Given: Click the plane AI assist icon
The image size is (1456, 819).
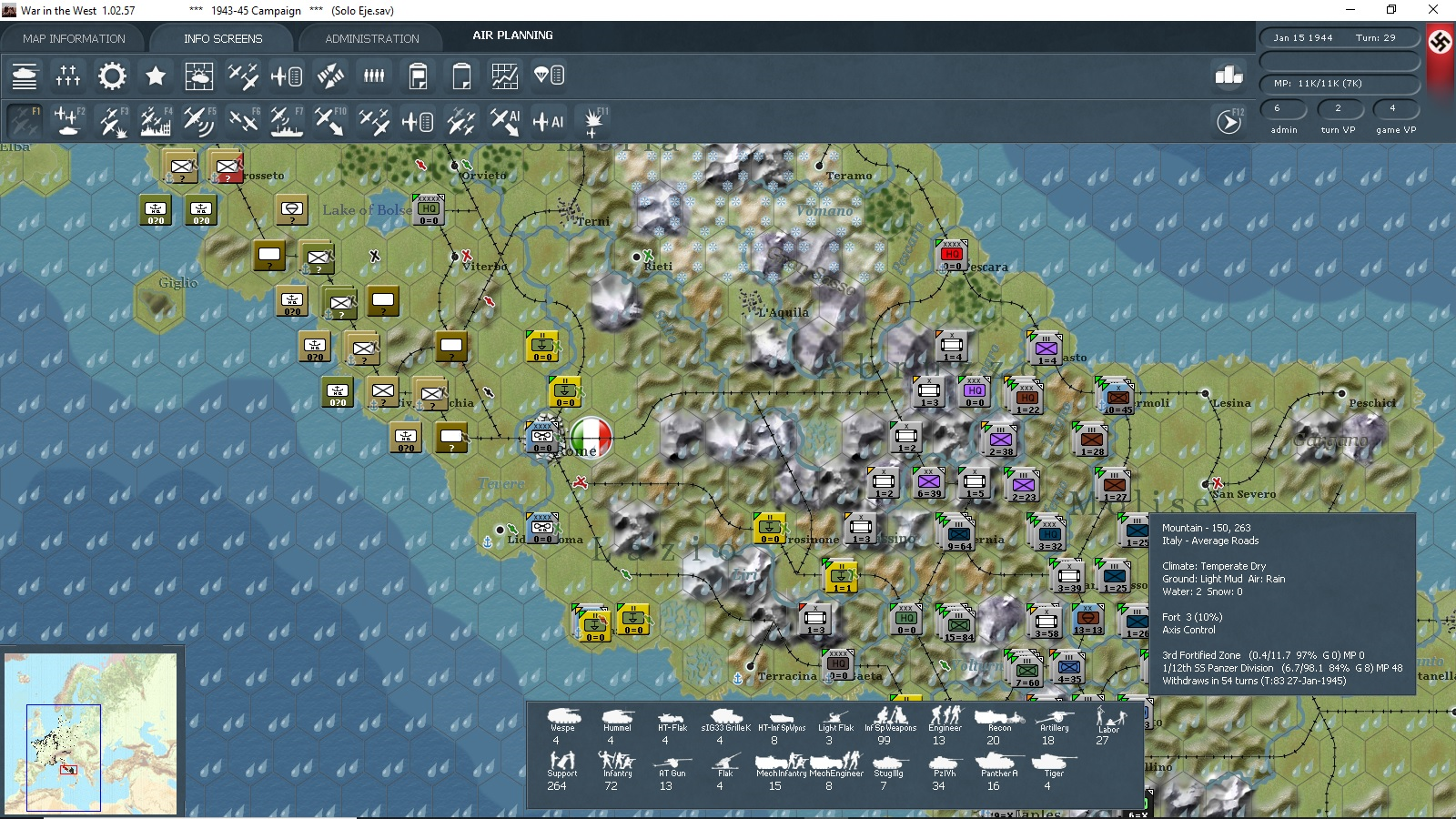Looking at the screenshot, I should [x=549, y=121].
